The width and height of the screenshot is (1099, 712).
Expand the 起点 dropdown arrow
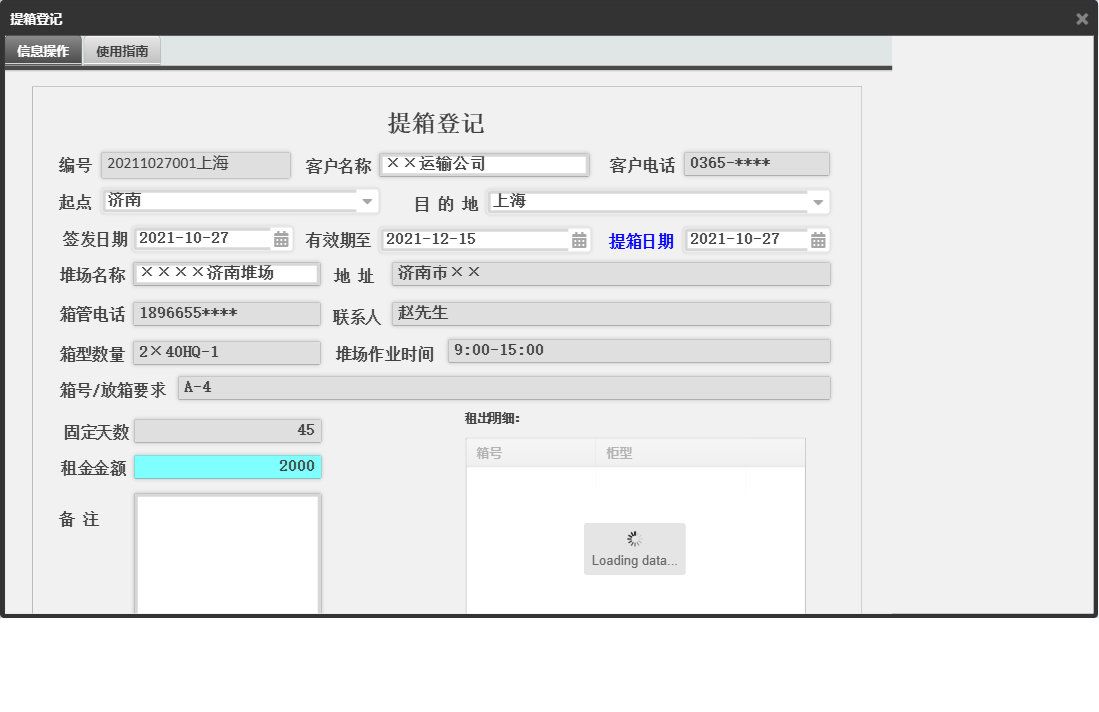pos(368,201)
